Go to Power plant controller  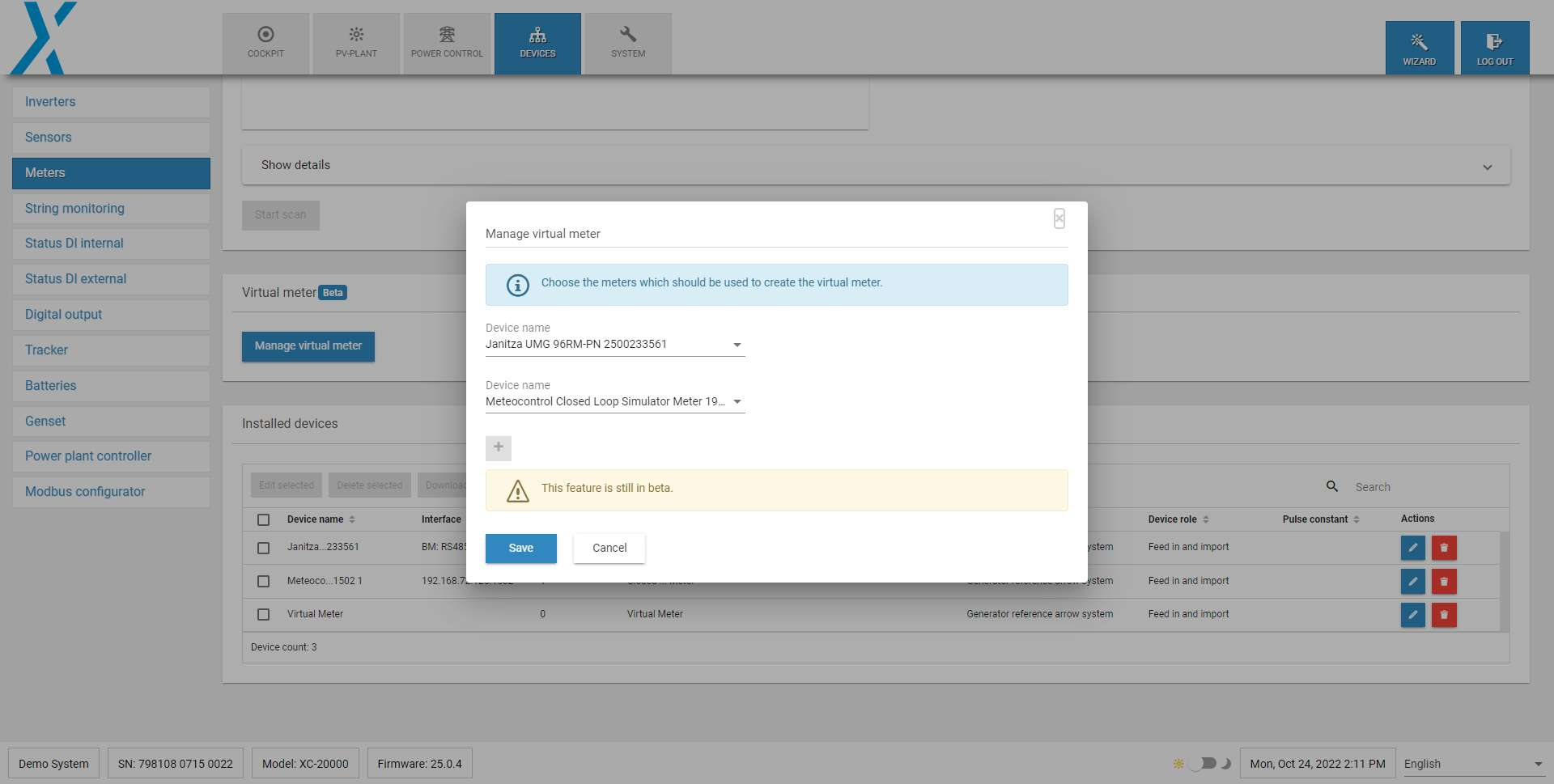(x=111, y=456)
